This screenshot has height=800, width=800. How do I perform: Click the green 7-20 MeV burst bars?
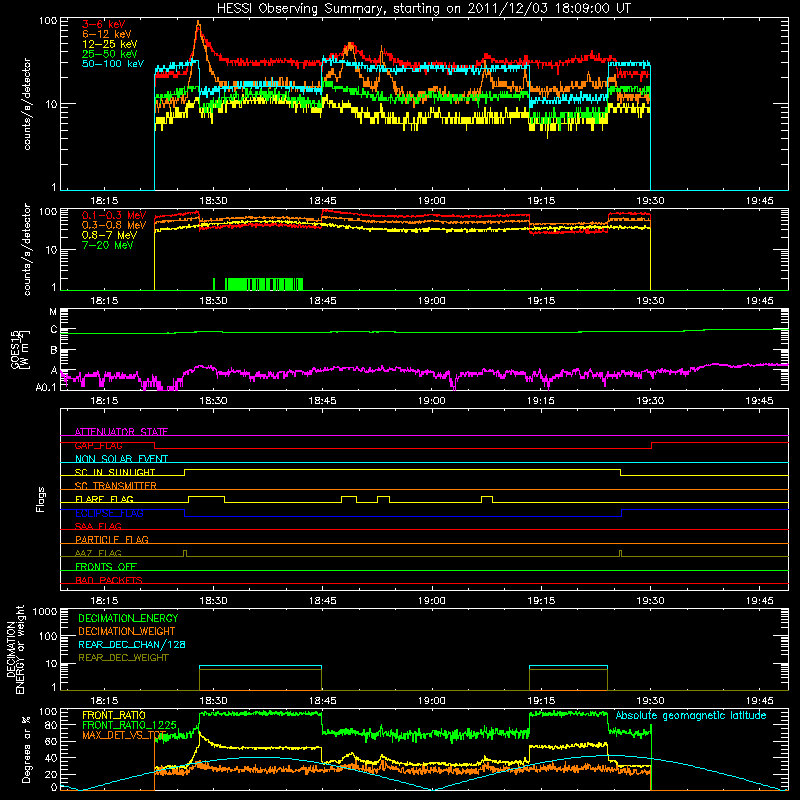(x=258, y=284)
